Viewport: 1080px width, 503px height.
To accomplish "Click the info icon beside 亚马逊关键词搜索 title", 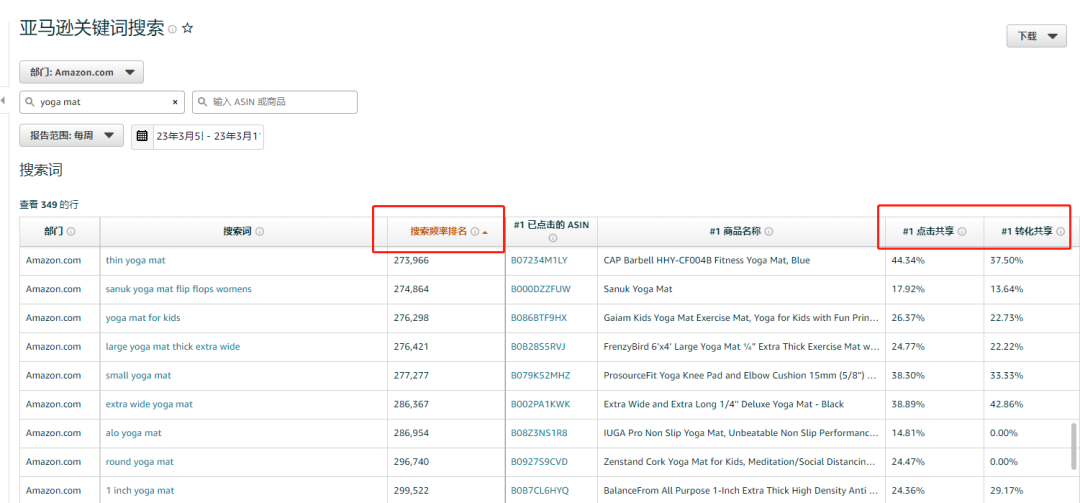I will (x=172, y=30).
